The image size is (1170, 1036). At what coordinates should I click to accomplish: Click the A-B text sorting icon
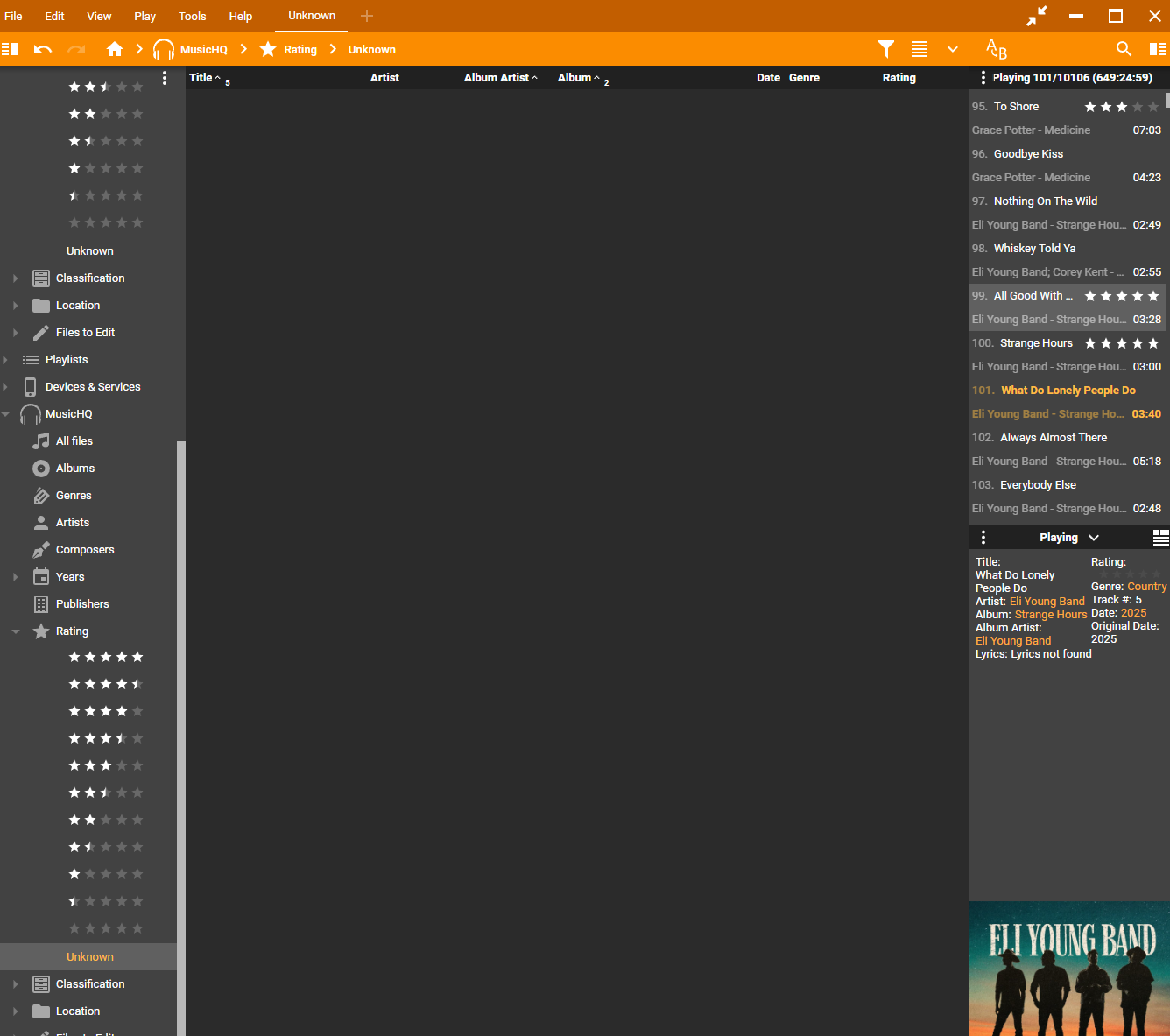click(x=996, y=49)
